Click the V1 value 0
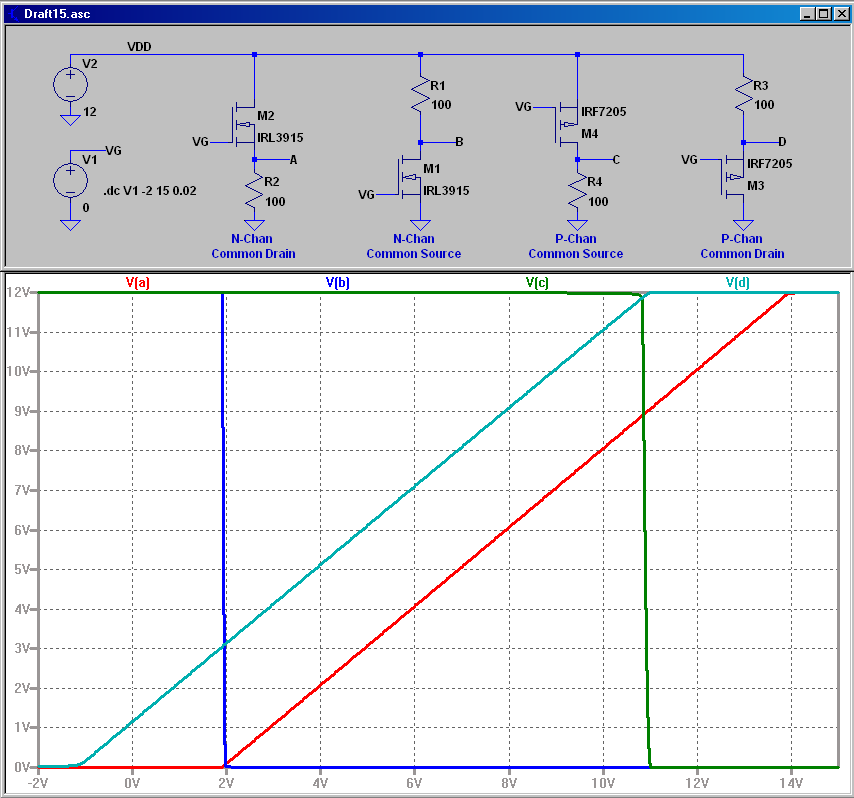 [86, 208]
